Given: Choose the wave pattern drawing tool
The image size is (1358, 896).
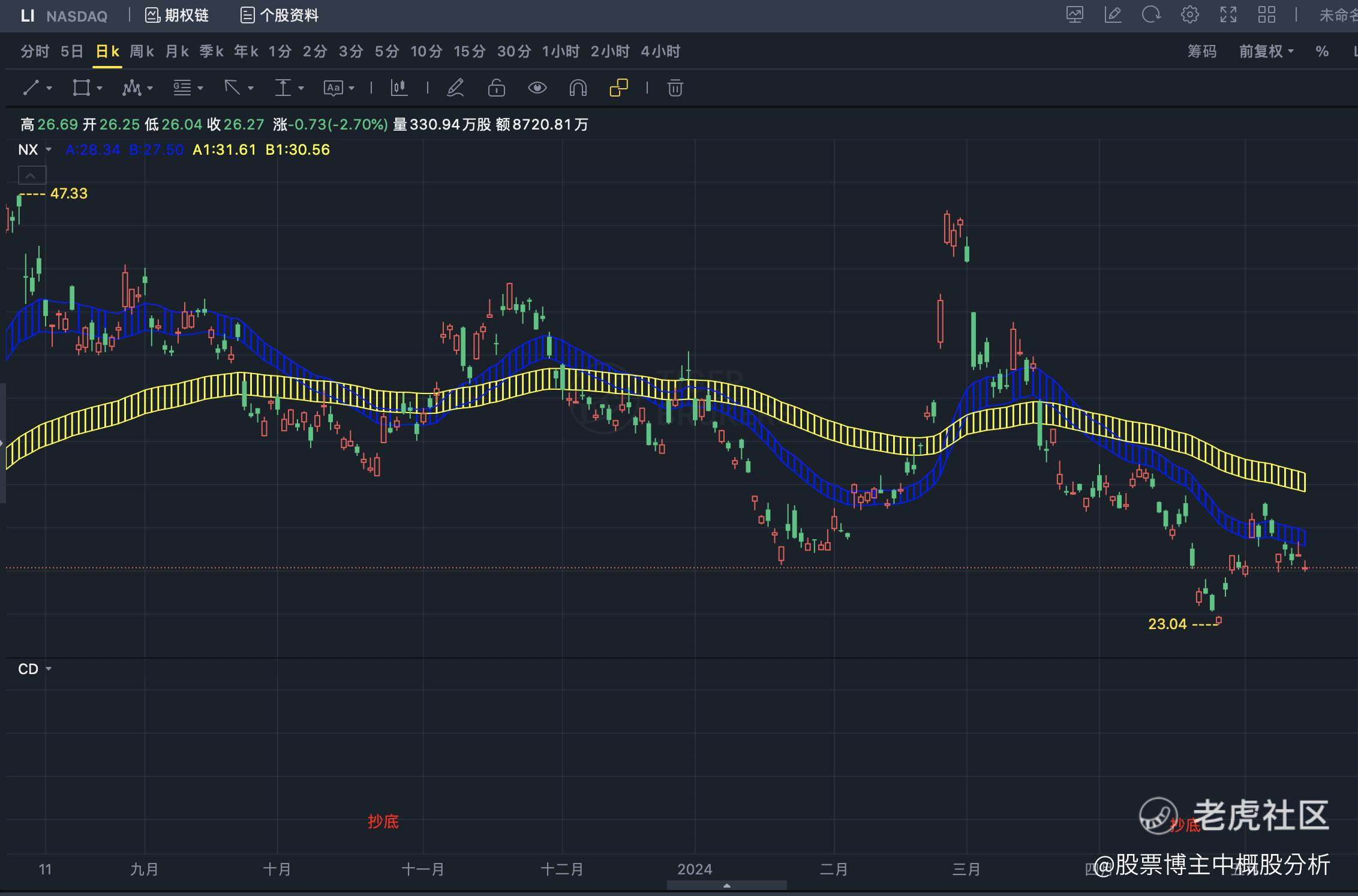Looking at the screenshot, I should point(131,88).
